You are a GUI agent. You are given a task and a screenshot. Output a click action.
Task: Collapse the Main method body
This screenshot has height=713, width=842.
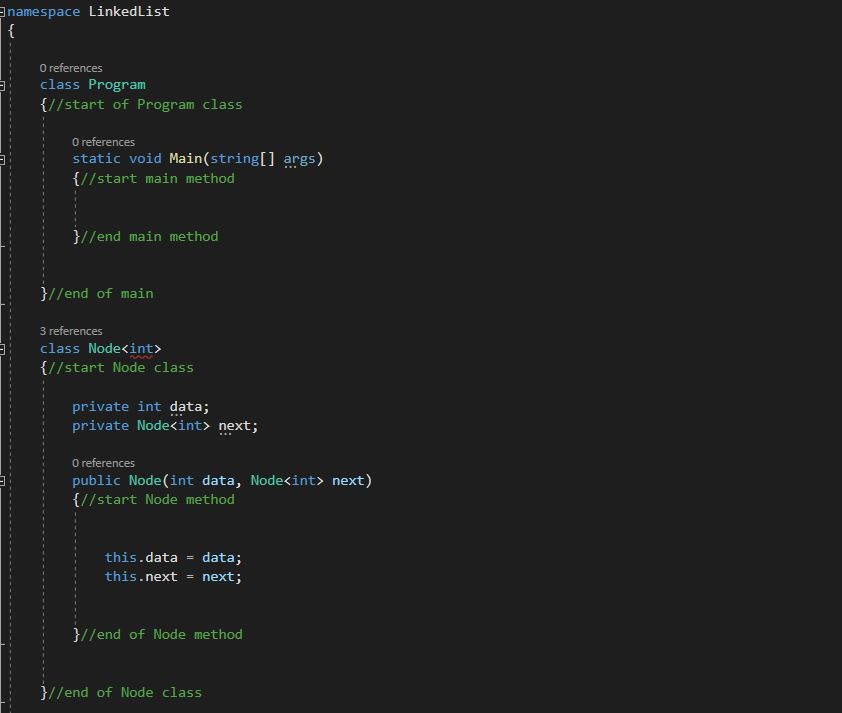click(x=4, y=158)
